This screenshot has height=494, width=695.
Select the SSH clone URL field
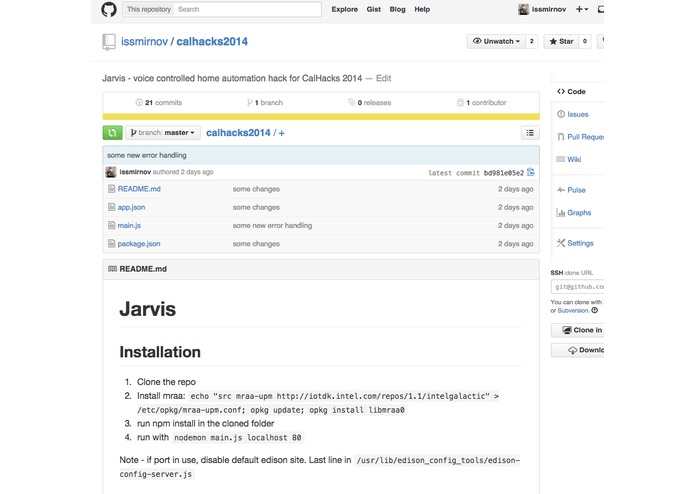click(x=577, y=287)
